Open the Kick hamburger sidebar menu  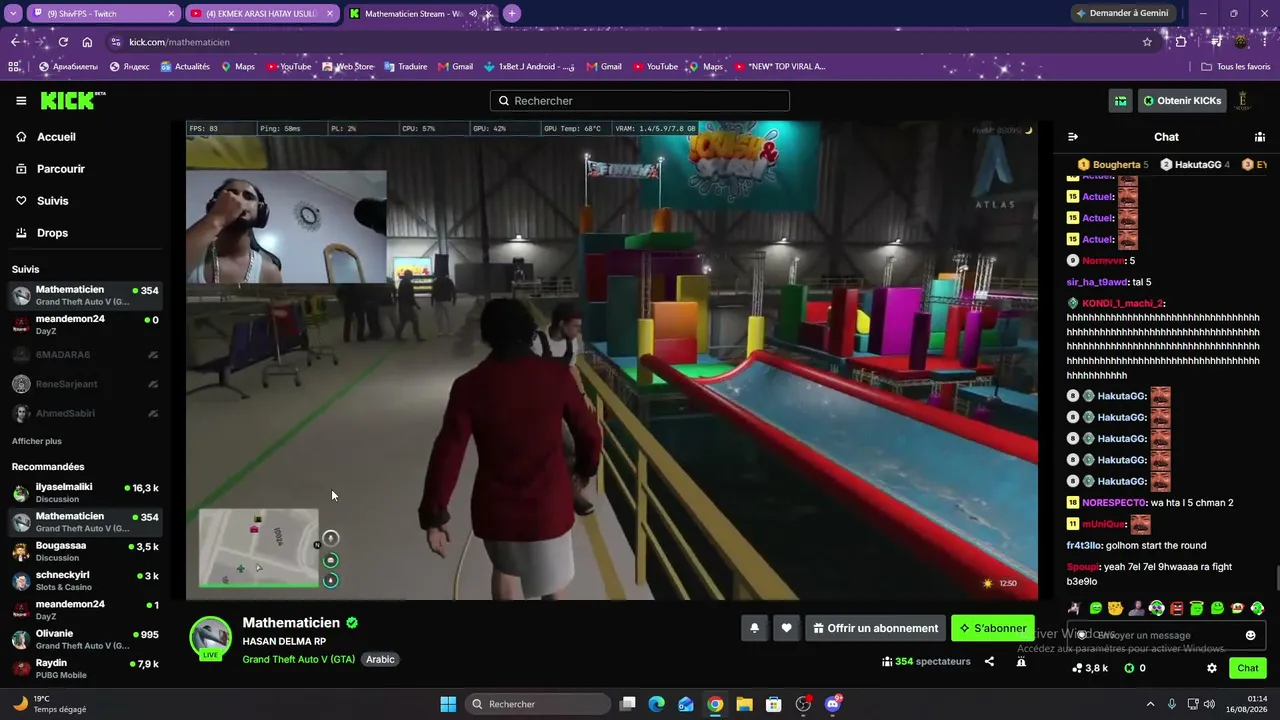(21, 101)
